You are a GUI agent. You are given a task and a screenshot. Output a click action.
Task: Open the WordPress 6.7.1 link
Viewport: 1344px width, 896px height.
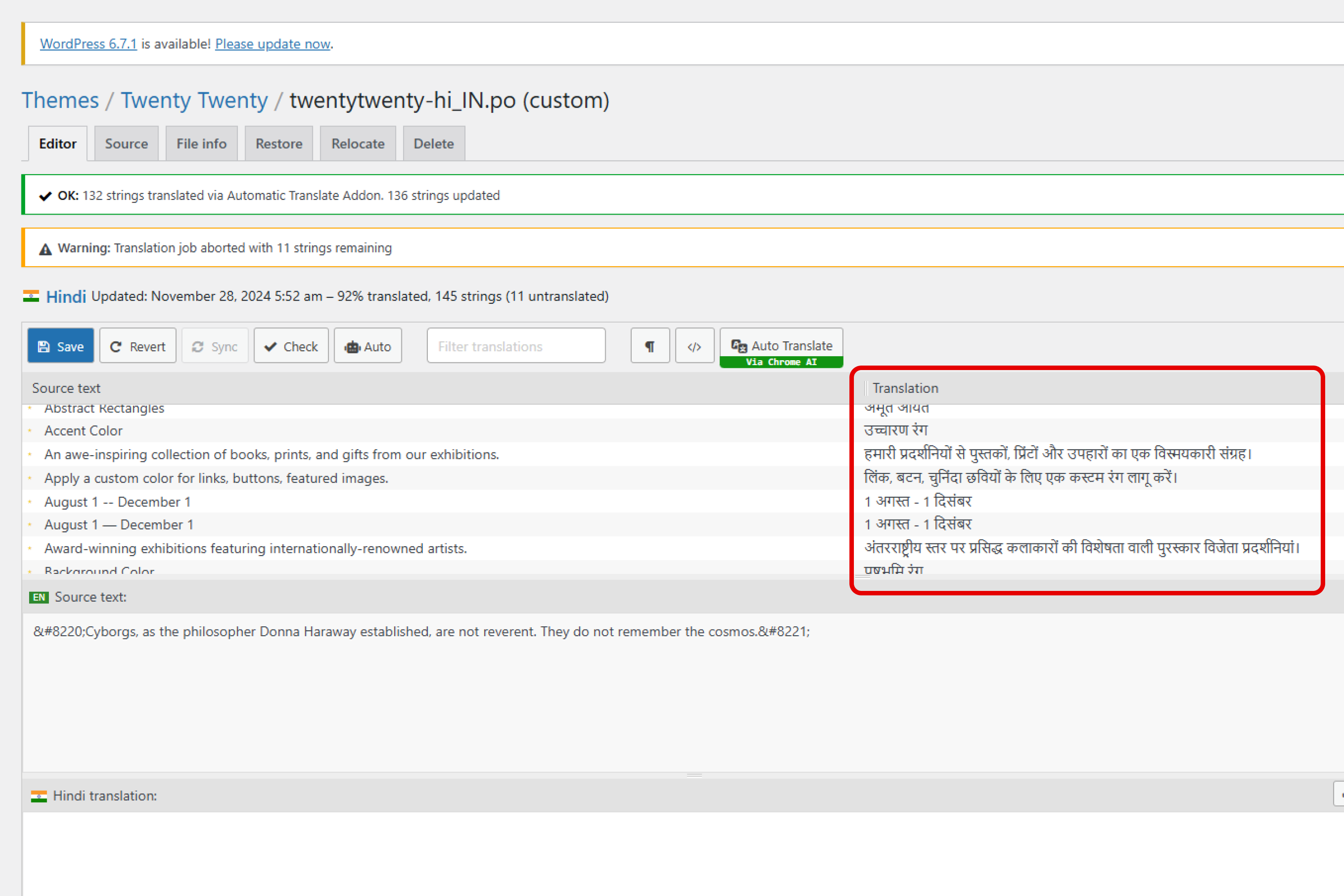click(88, 44)
